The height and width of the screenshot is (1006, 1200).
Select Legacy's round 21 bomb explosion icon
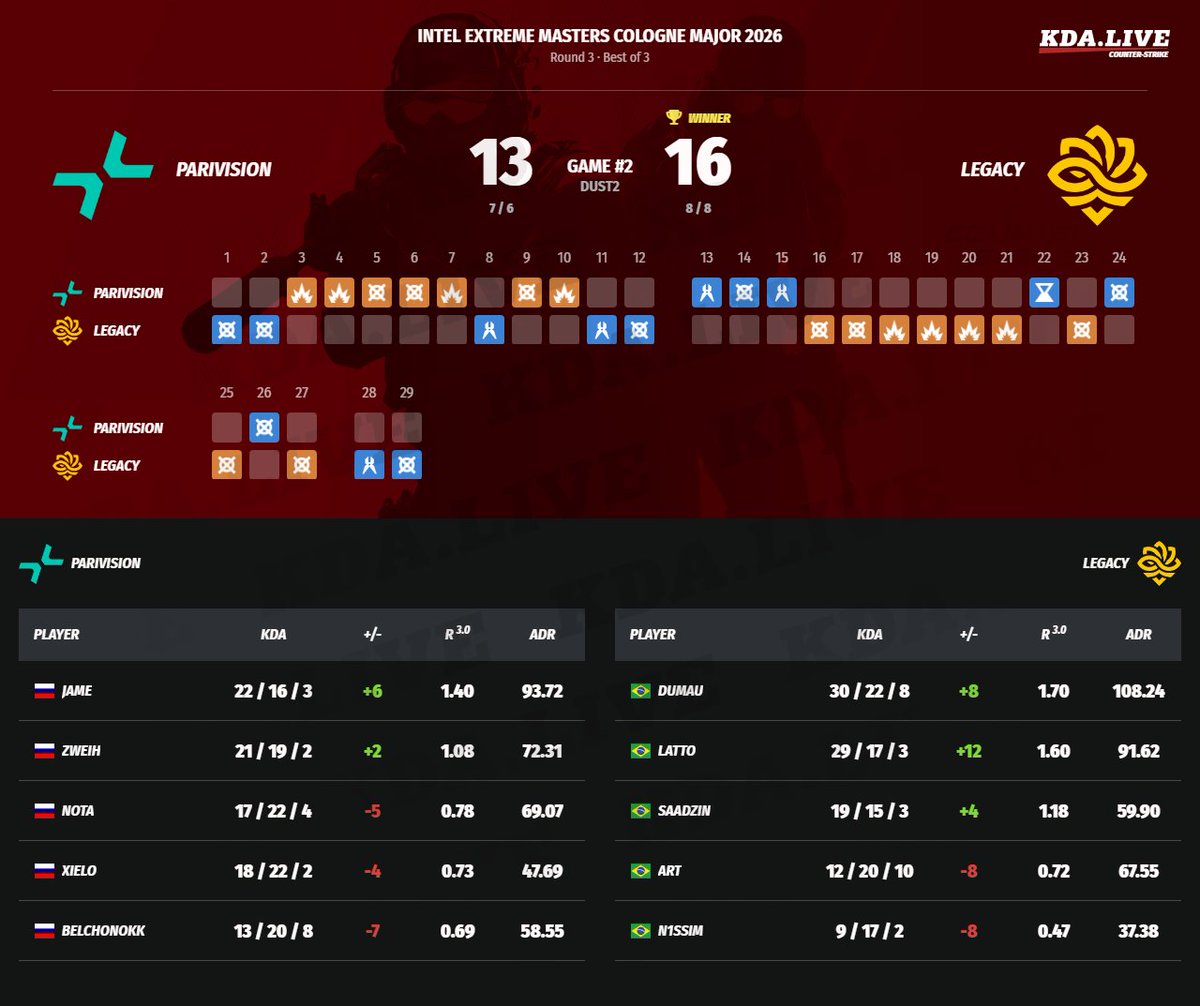1007,329
